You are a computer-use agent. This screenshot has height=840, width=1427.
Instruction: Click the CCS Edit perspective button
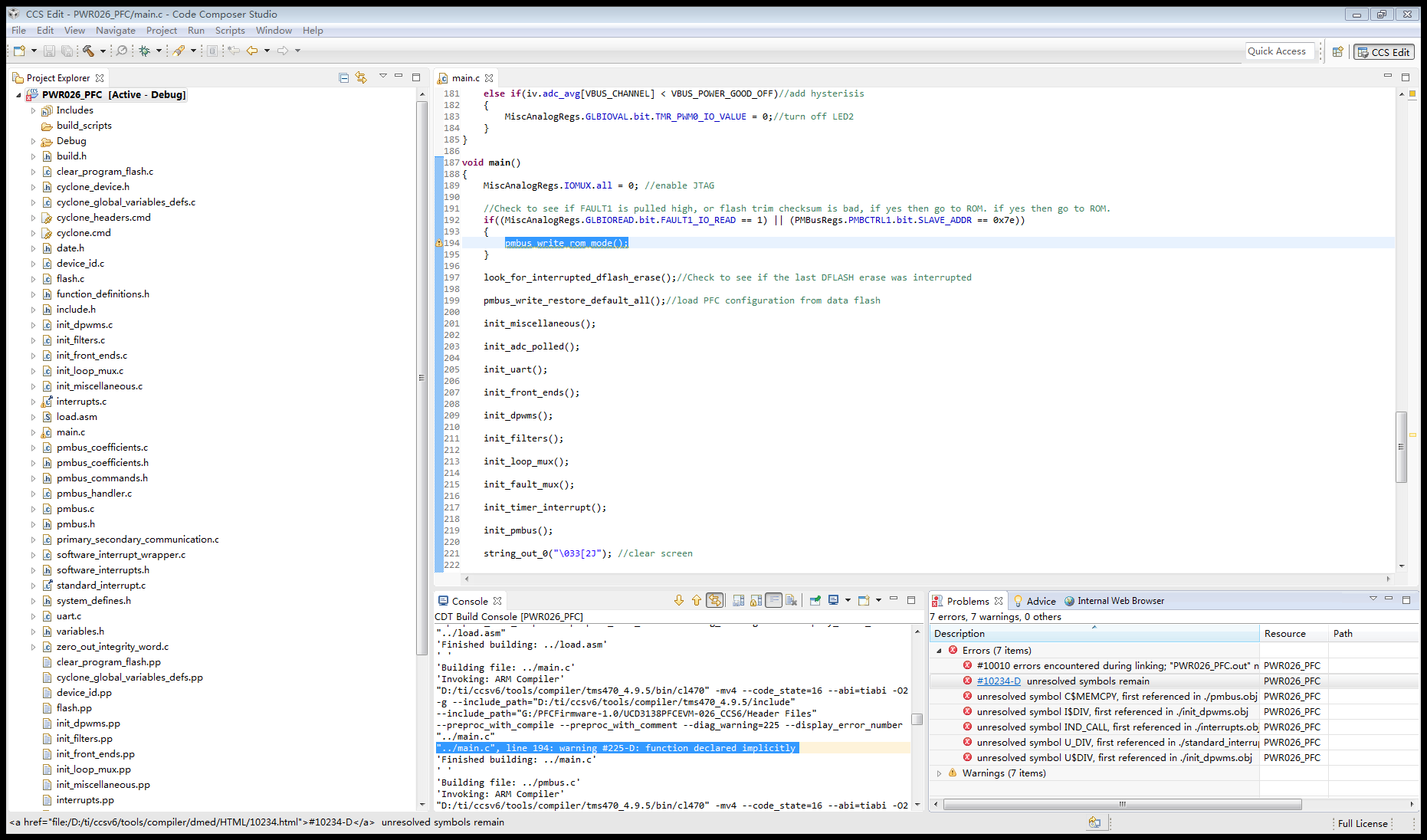click(x=1383, y=51)
